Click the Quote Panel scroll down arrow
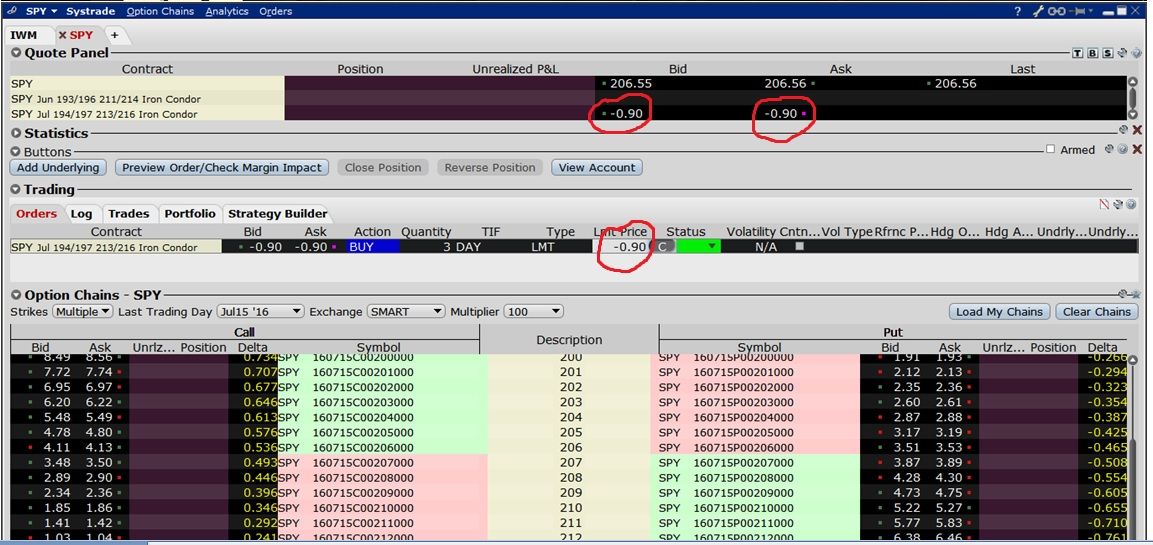Viewport: 1153px width, 545px height. (x=1133, y=115)
